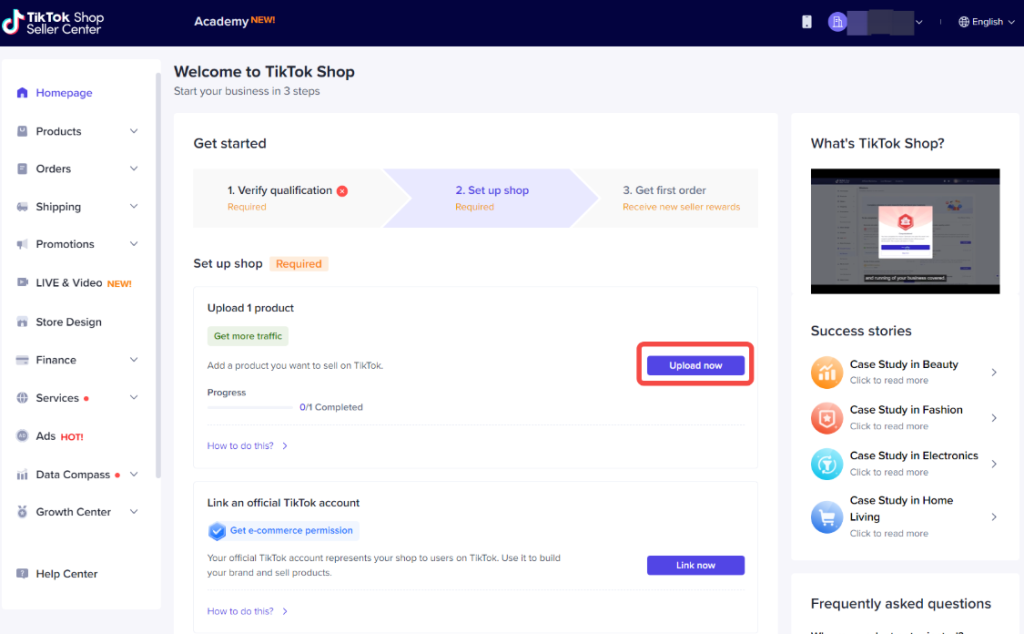Play the What's TikTok Shop video thumbnail
This screenshot has height=634, width=1024.
pos(905,231)
